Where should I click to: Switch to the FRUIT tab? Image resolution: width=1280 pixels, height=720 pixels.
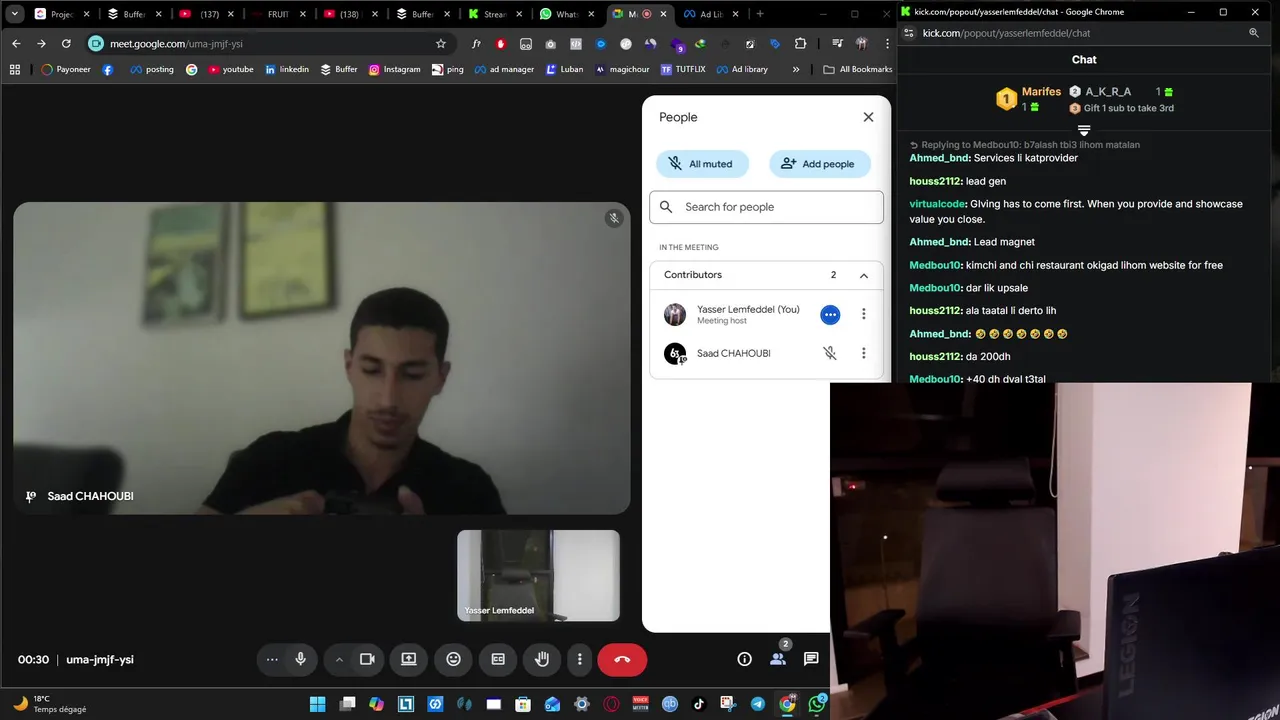tap(277, 14)
